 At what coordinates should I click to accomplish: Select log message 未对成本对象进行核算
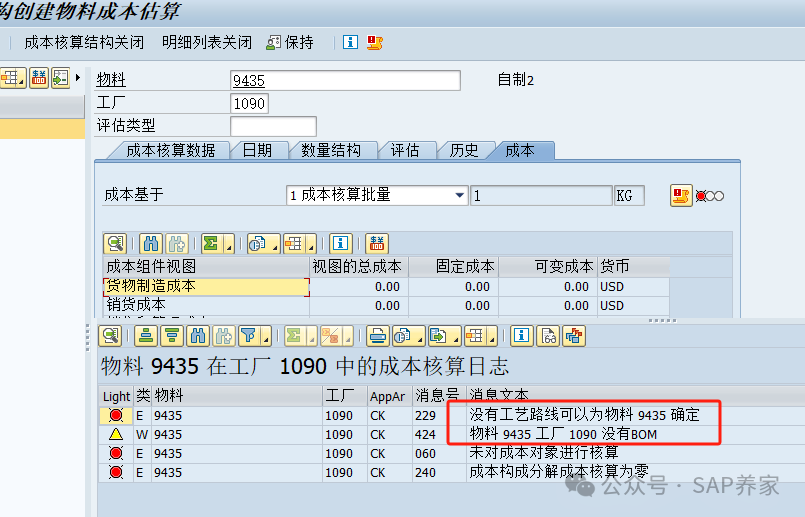pyautogui.click(x=544, y=453)
